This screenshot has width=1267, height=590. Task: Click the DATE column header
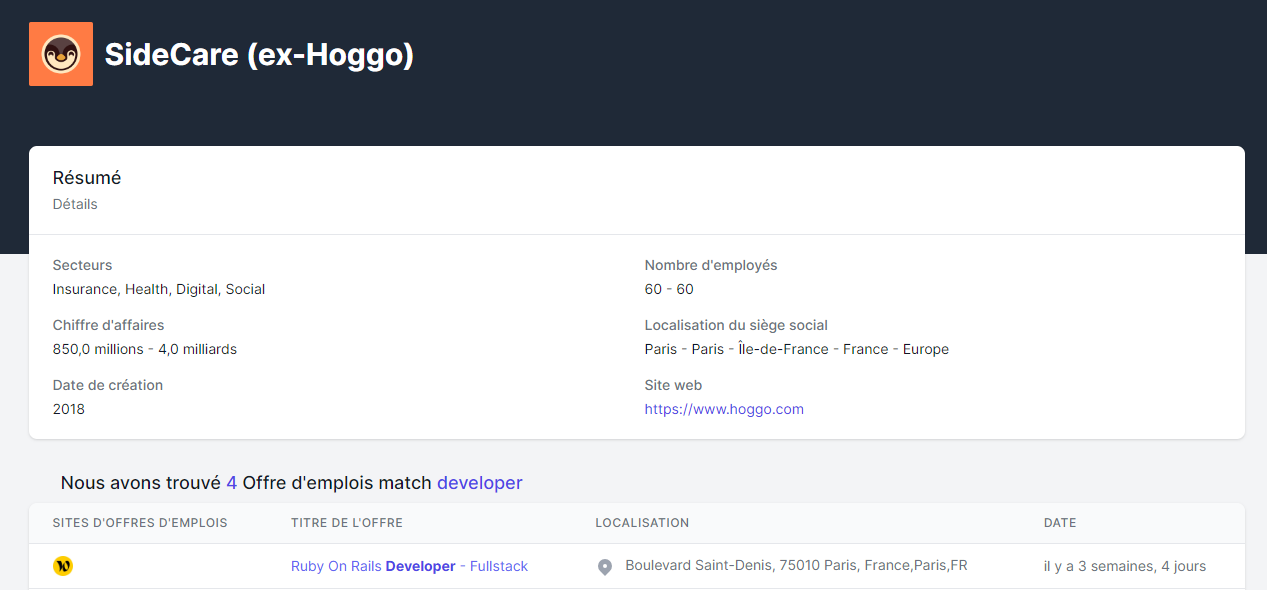point(1060,523)
